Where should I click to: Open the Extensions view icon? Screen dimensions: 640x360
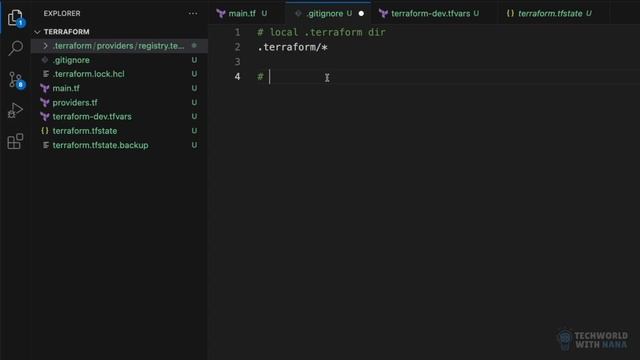point(16,141)
